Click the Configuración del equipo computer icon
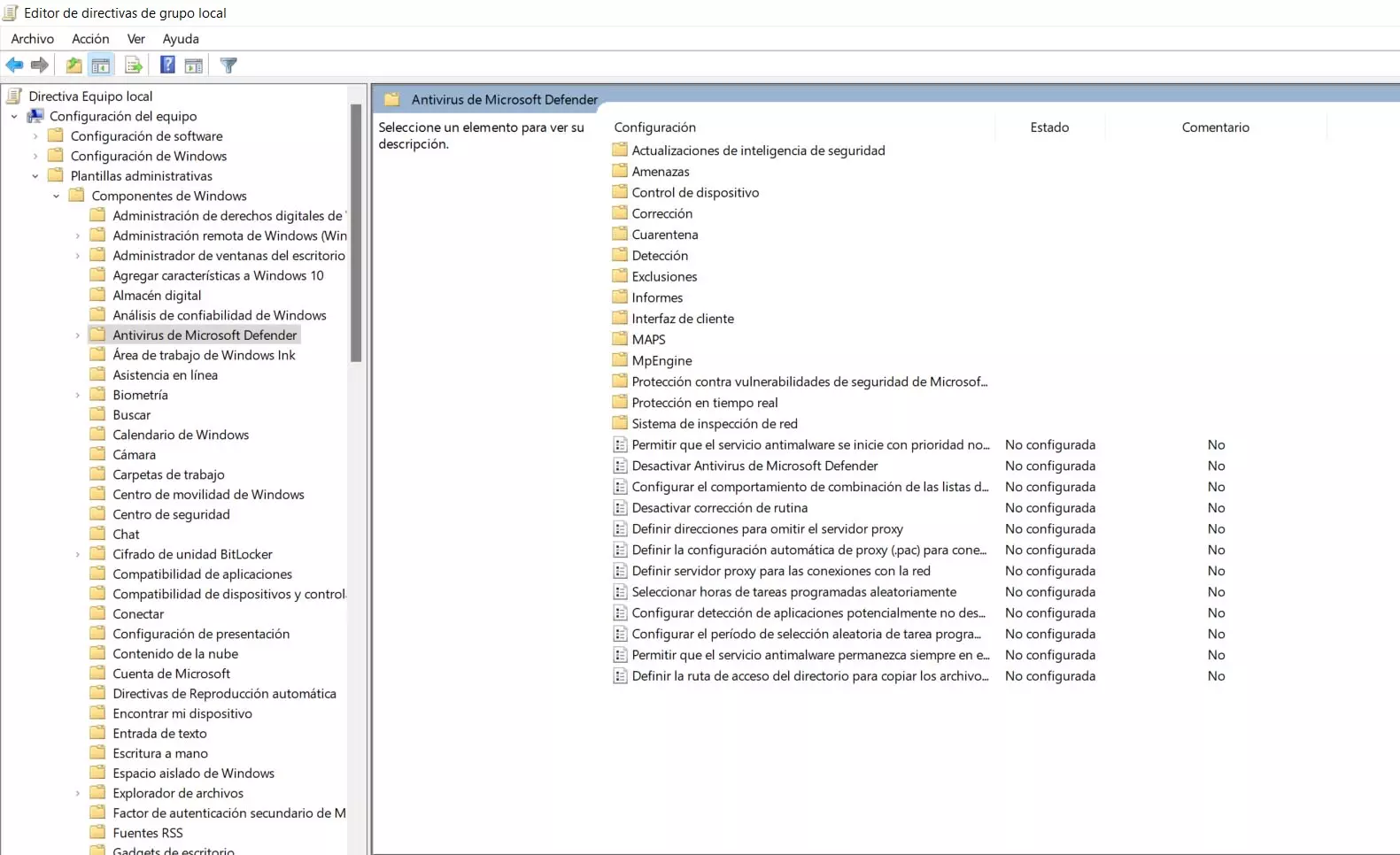Image resolution: width=1400 pixels, height=855 pixels. click(35, 116)
